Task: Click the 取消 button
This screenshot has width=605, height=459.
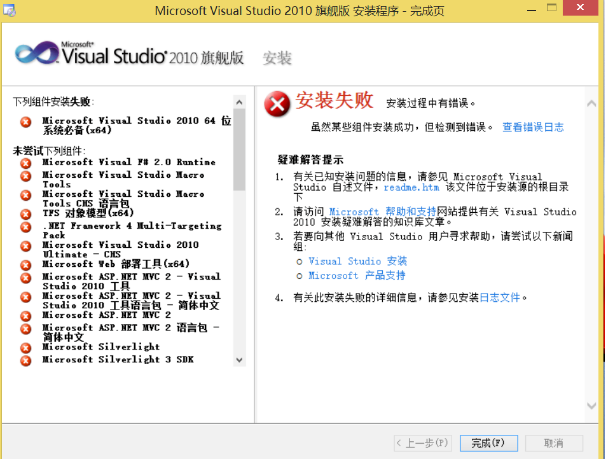Action: [x=554, y=443]
